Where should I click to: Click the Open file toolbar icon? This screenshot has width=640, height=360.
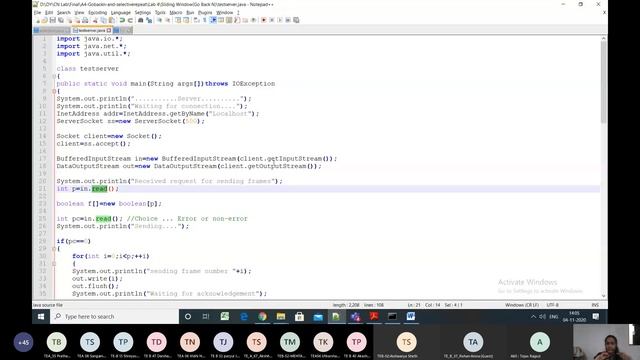tap(44, 20)
